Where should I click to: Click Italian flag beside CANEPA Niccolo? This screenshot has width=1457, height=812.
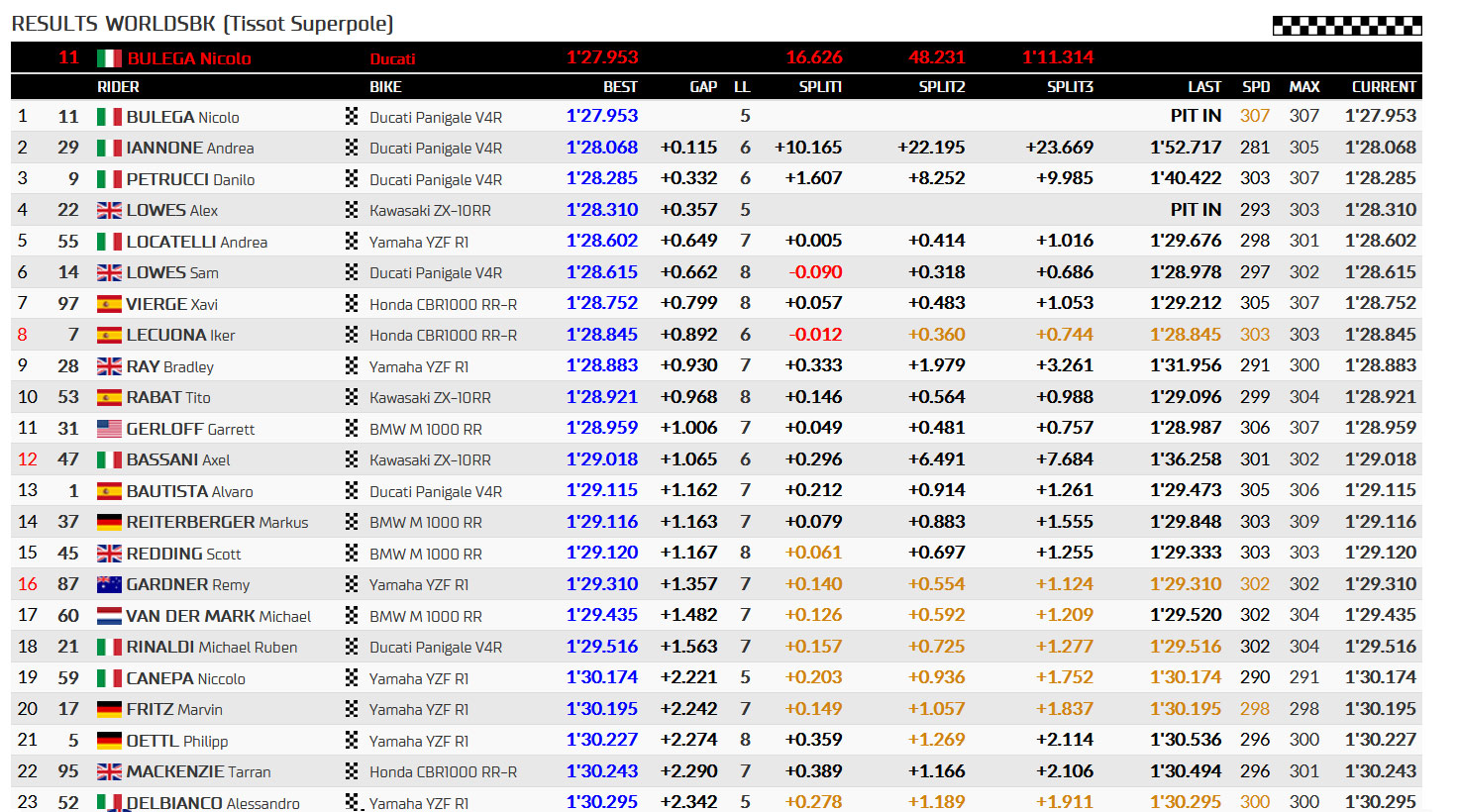pos(109,678)
